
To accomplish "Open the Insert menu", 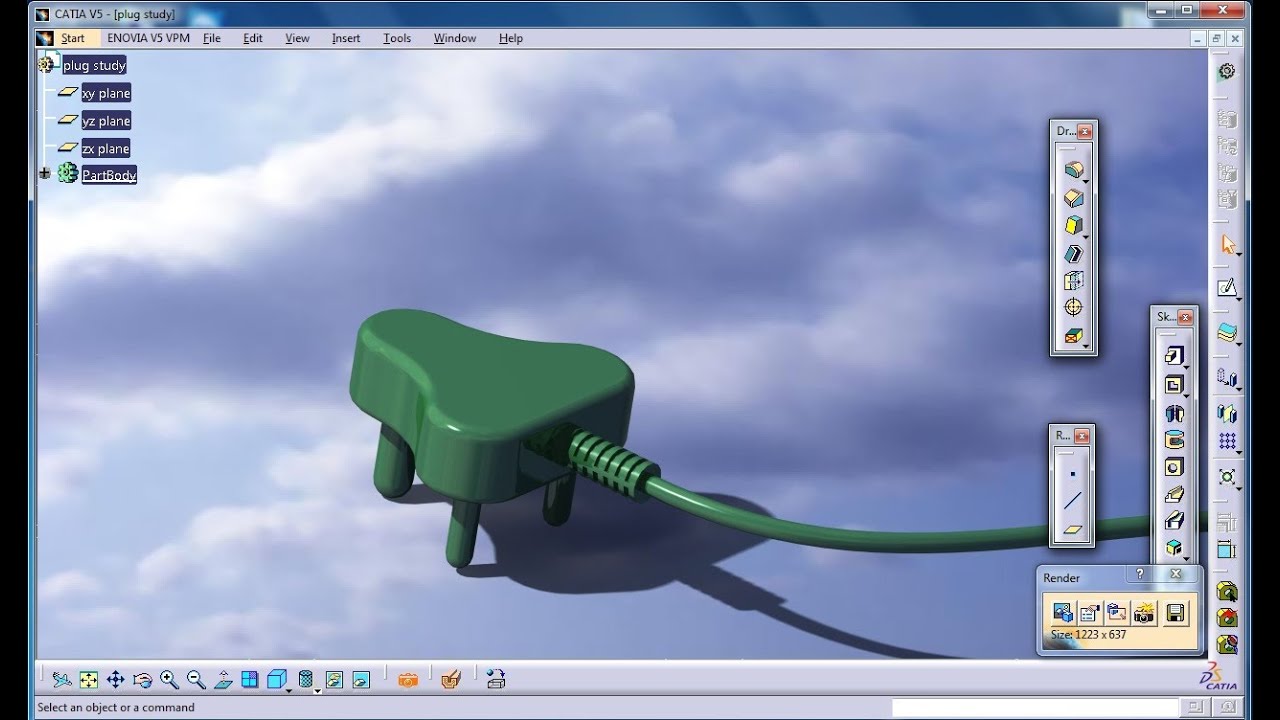I will 346,38.
